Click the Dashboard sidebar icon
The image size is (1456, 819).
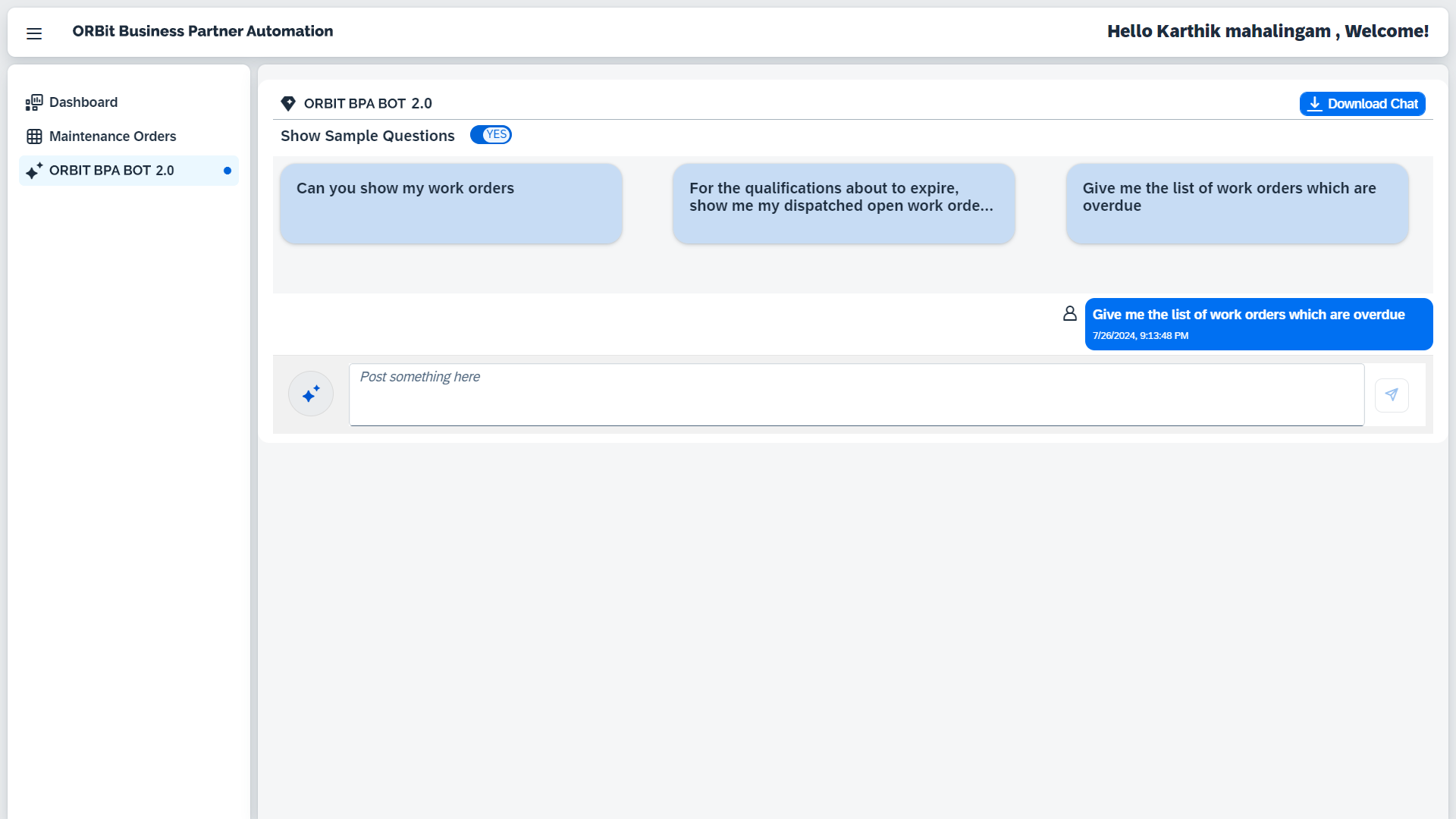pyautogui.click(x=33, y=102)
